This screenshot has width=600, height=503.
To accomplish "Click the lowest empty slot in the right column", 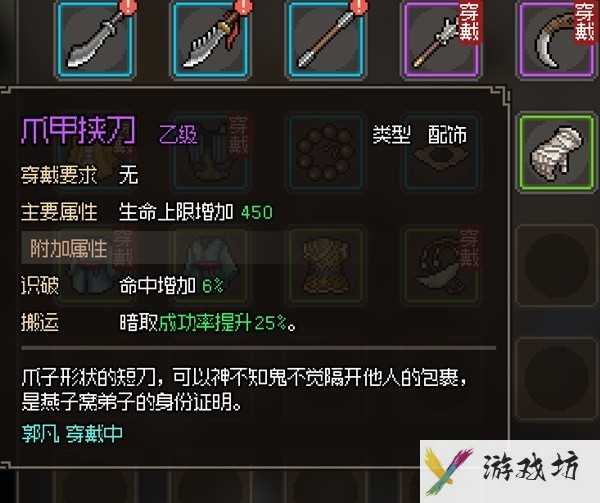I will (x=557, y=379).
